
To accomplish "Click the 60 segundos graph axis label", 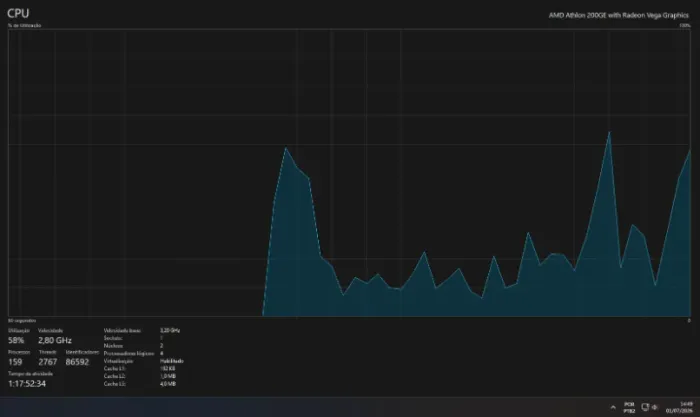I will [x=22, y=321].
